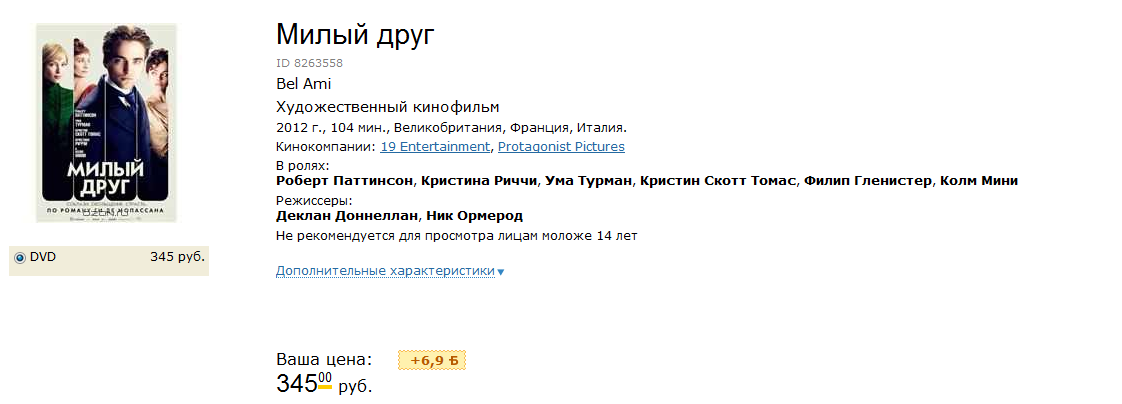The image size is (1122, 404).
Task: Click the 345 руб. price in DVD row
Action: (177, 257)
